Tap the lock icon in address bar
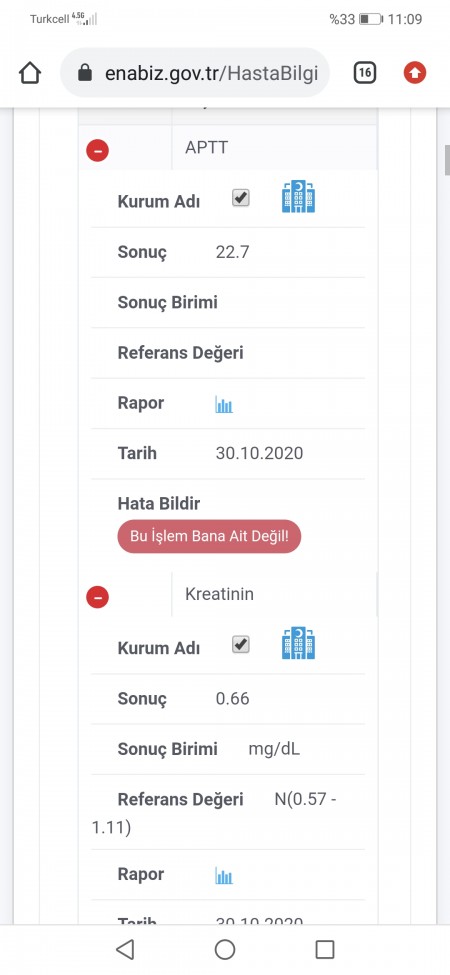 [85, 73]
